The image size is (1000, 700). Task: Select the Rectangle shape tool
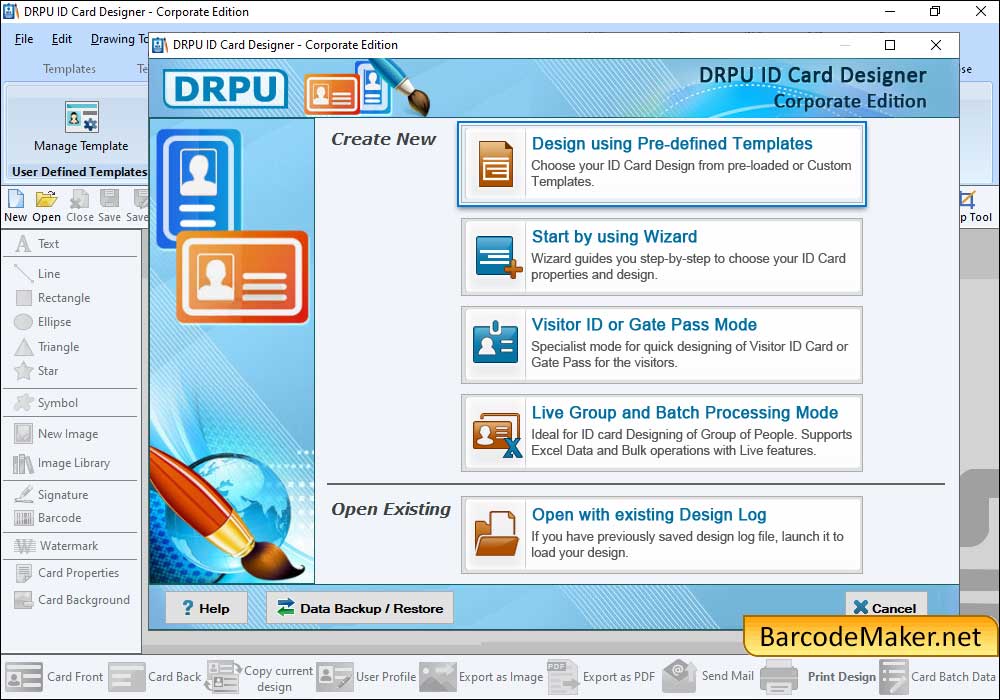(x=52, y=298)
